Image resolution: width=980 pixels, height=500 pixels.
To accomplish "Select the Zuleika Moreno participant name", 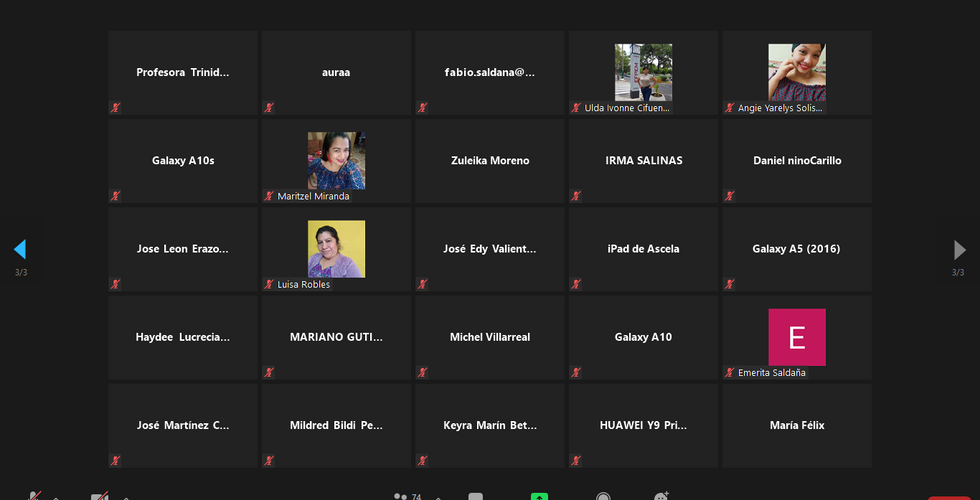I will click(490, 161).
